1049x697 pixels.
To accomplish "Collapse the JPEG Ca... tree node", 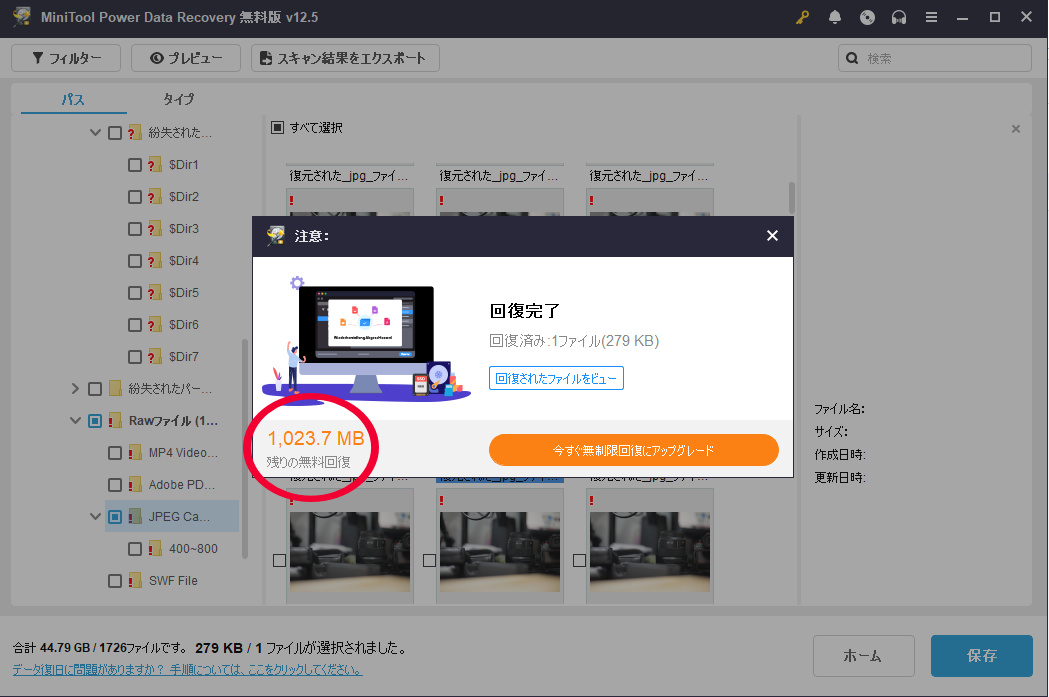I will tap(96, 516).
